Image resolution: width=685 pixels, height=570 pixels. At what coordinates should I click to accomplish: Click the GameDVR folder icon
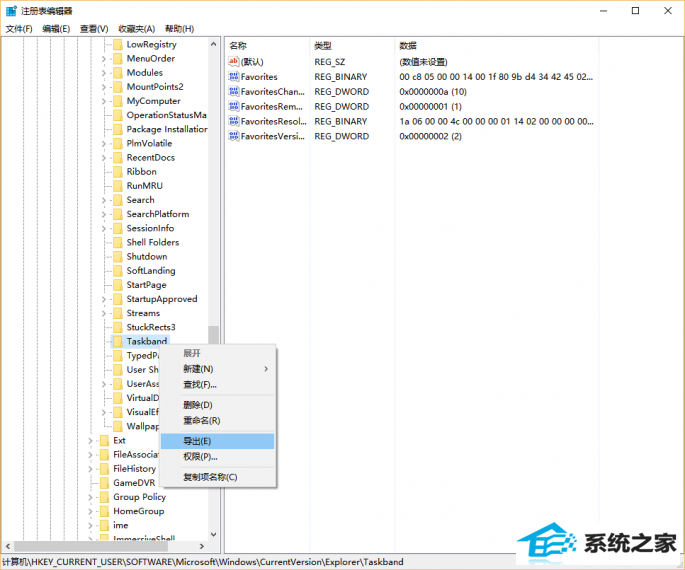click(104, 483)
